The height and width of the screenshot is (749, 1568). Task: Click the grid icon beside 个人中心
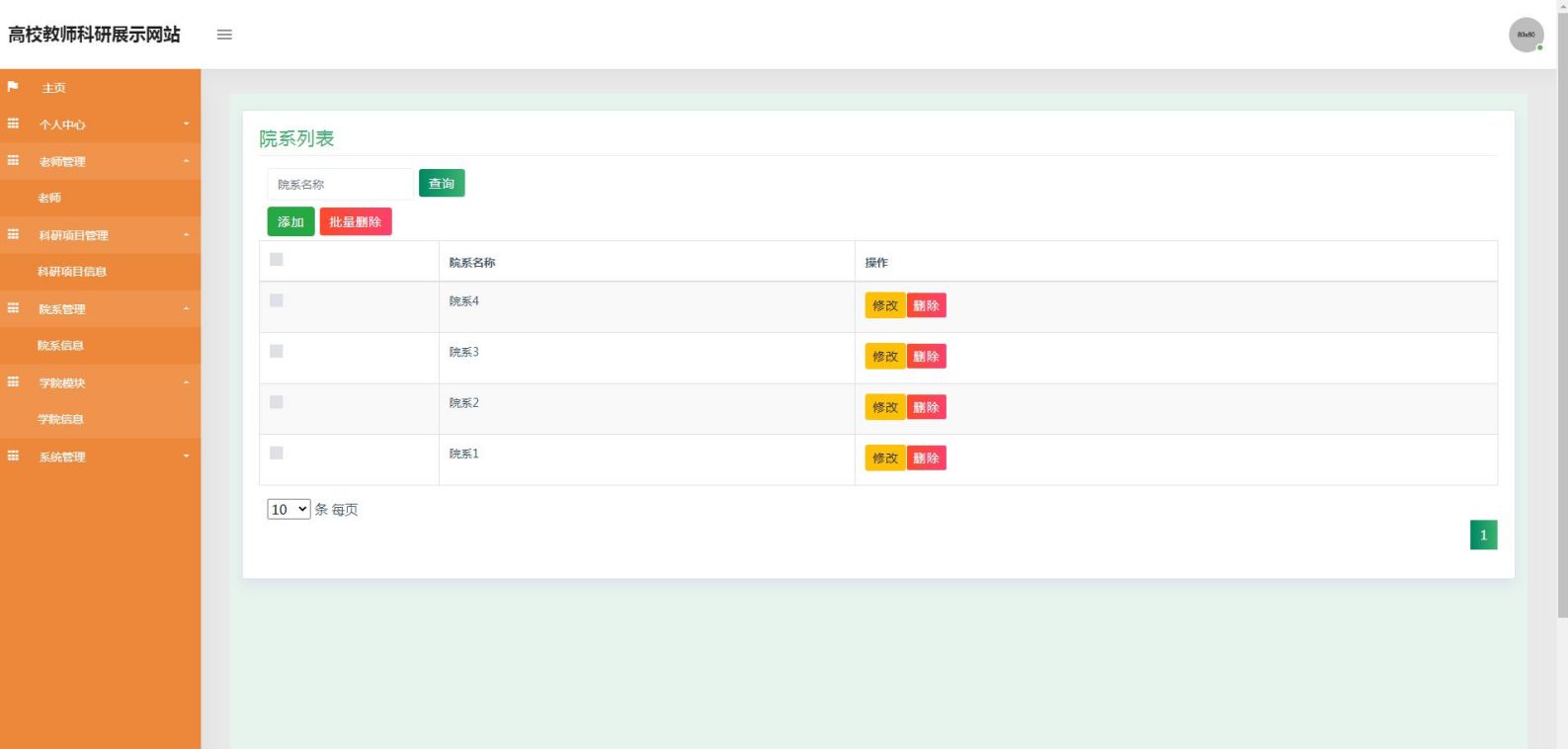tap(13, 124)
